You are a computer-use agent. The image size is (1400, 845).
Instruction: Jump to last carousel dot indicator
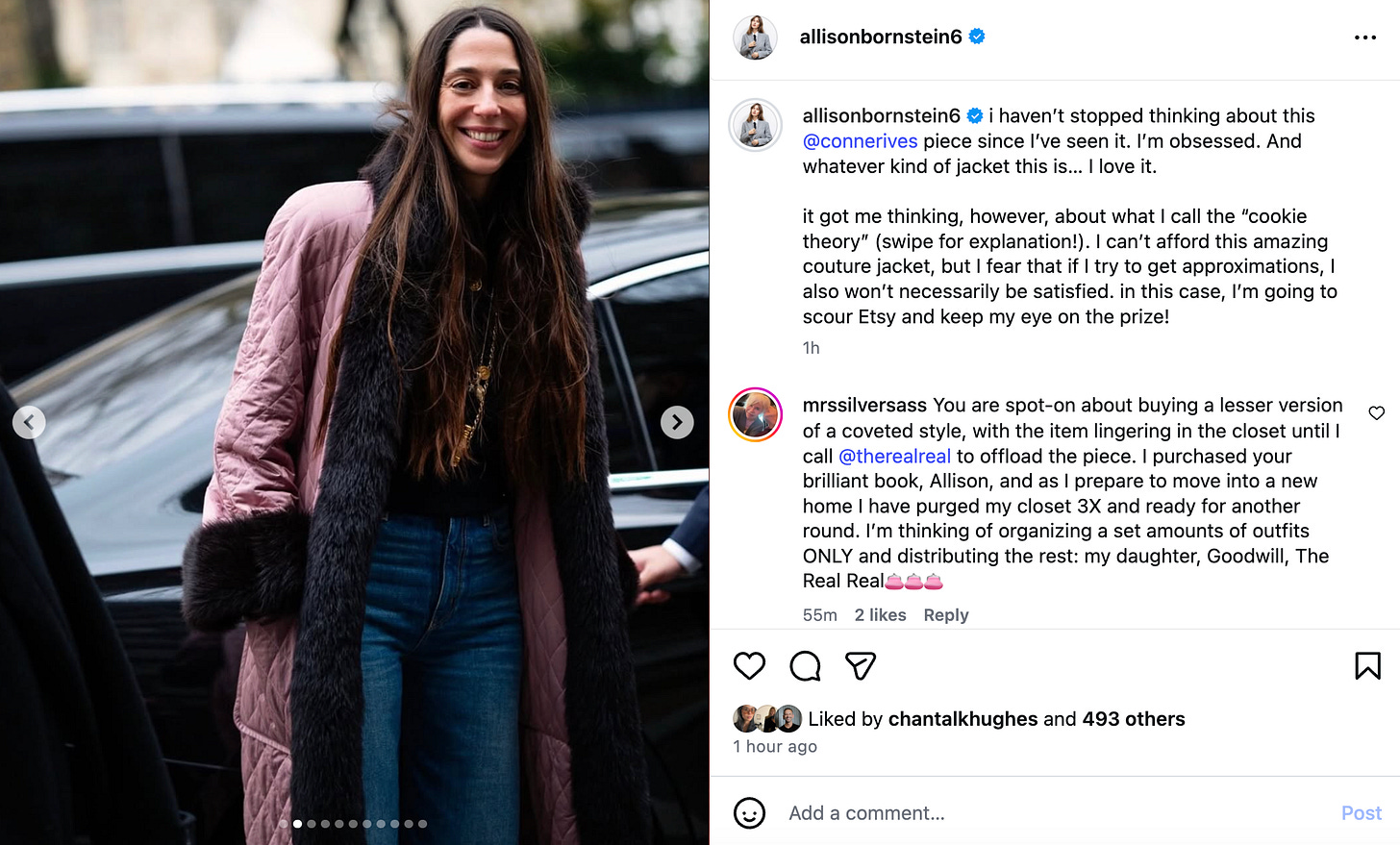click(x=422, y=824)
